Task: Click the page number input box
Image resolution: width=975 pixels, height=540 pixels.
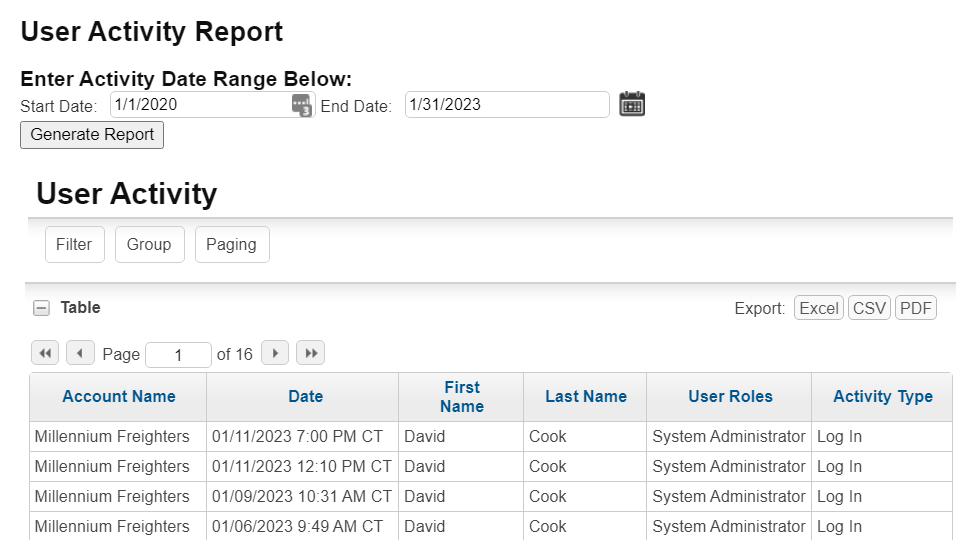Action: point(178,355)
